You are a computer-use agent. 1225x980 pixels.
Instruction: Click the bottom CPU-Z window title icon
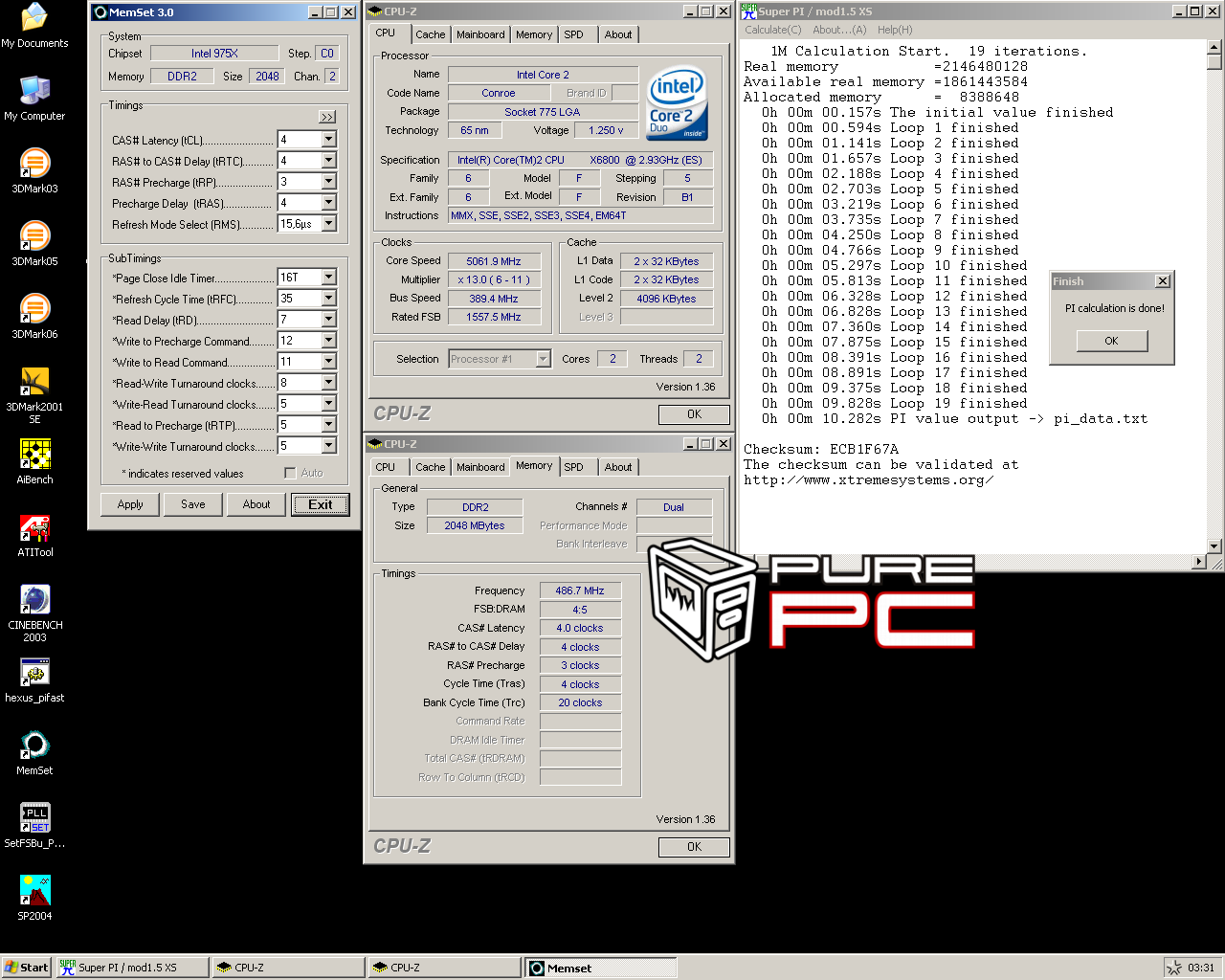click(x=376, y=444)
